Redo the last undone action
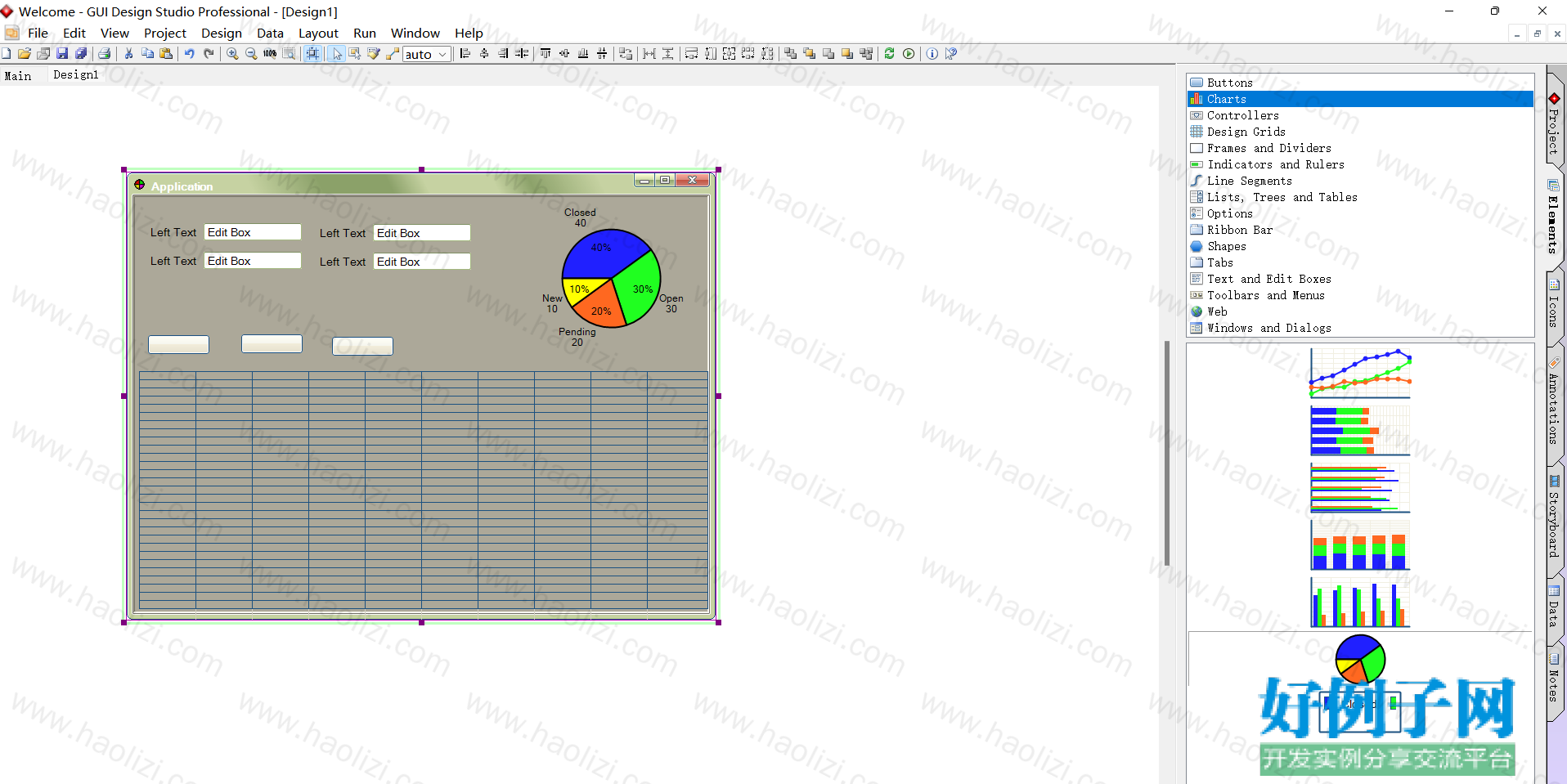This screenshot has height=784, width=1567. coord(209,54)
